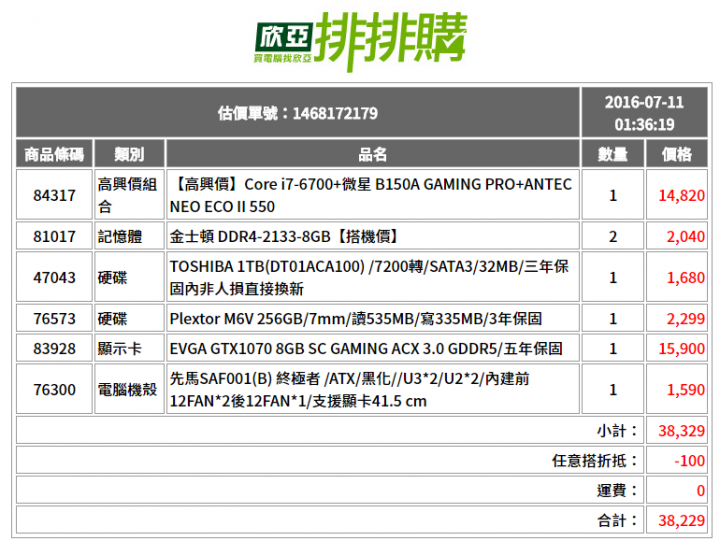Select Core i7-6700 combo product name
Image resolution: width=720 pixels, height=541 pixels.
[x=371, y=195]
